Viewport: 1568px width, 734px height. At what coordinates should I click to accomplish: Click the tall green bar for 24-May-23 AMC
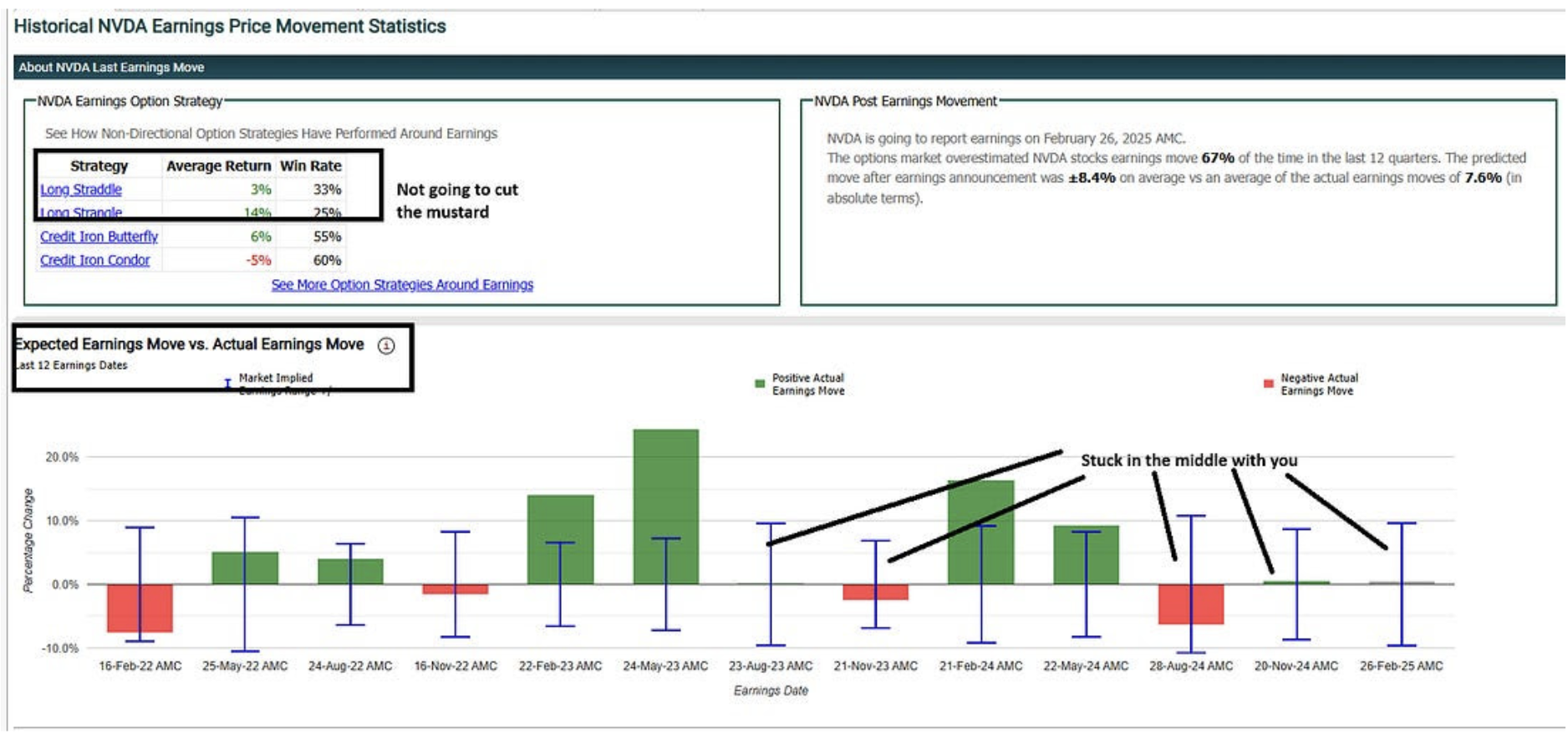click(666, 507)
